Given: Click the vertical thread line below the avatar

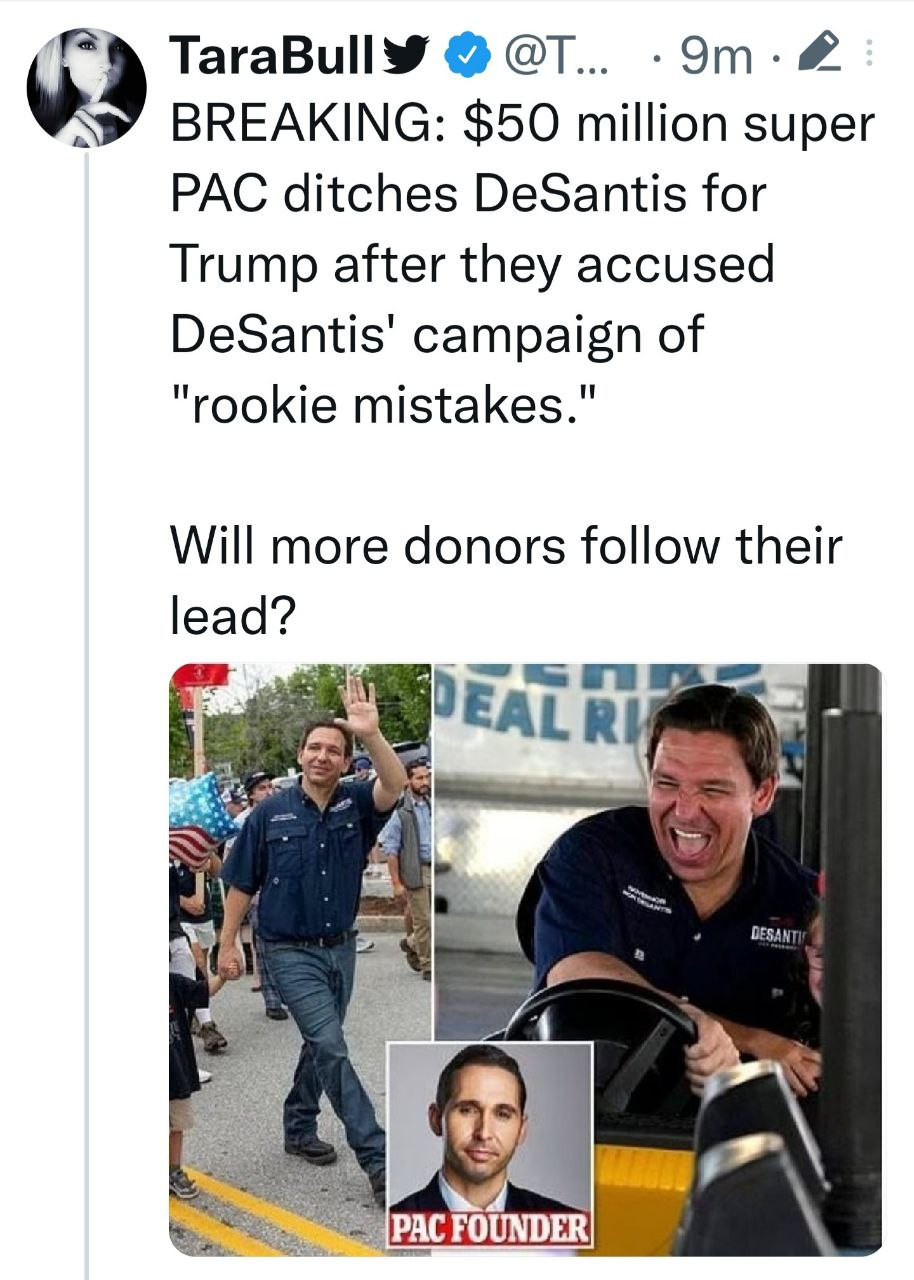Looking at the screenshot, I should tap(87, 700).
